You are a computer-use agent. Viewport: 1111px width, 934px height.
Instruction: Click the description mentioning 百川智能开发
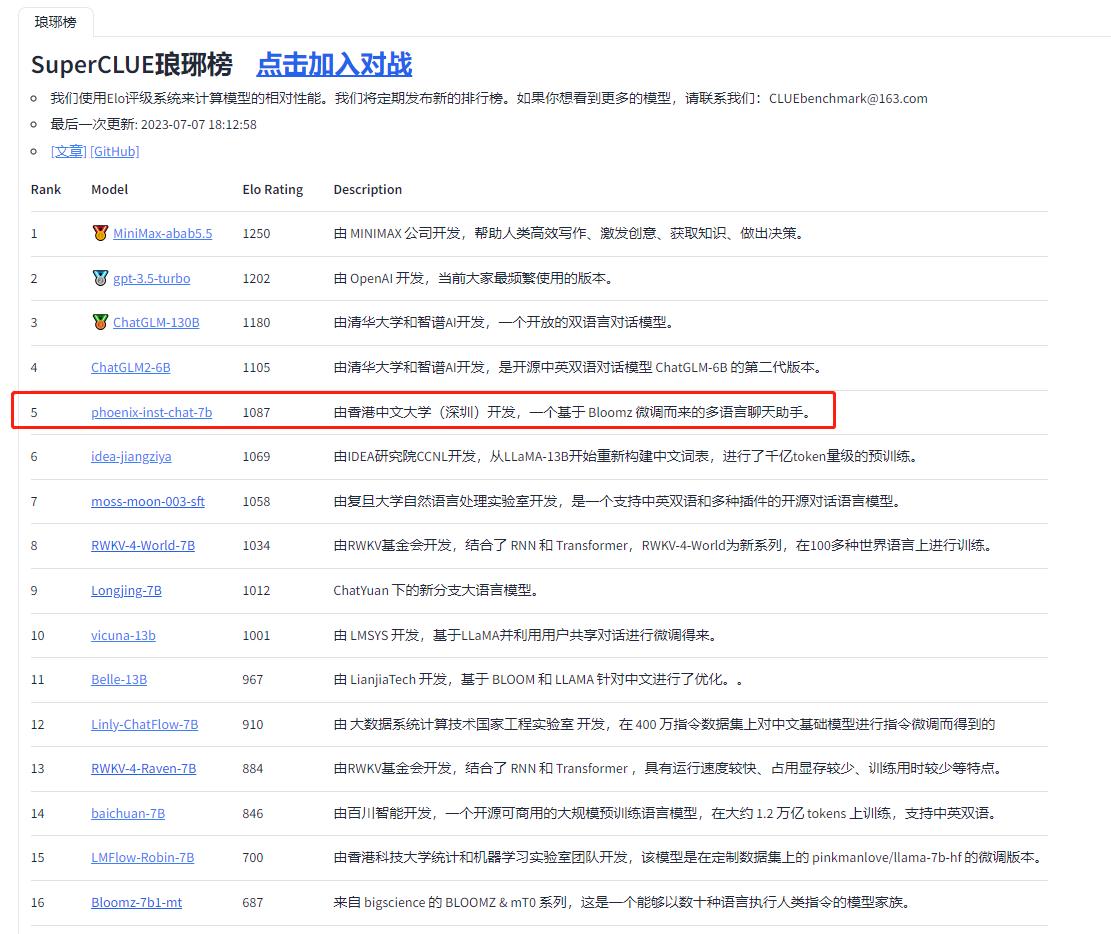(x=666, y=814)
